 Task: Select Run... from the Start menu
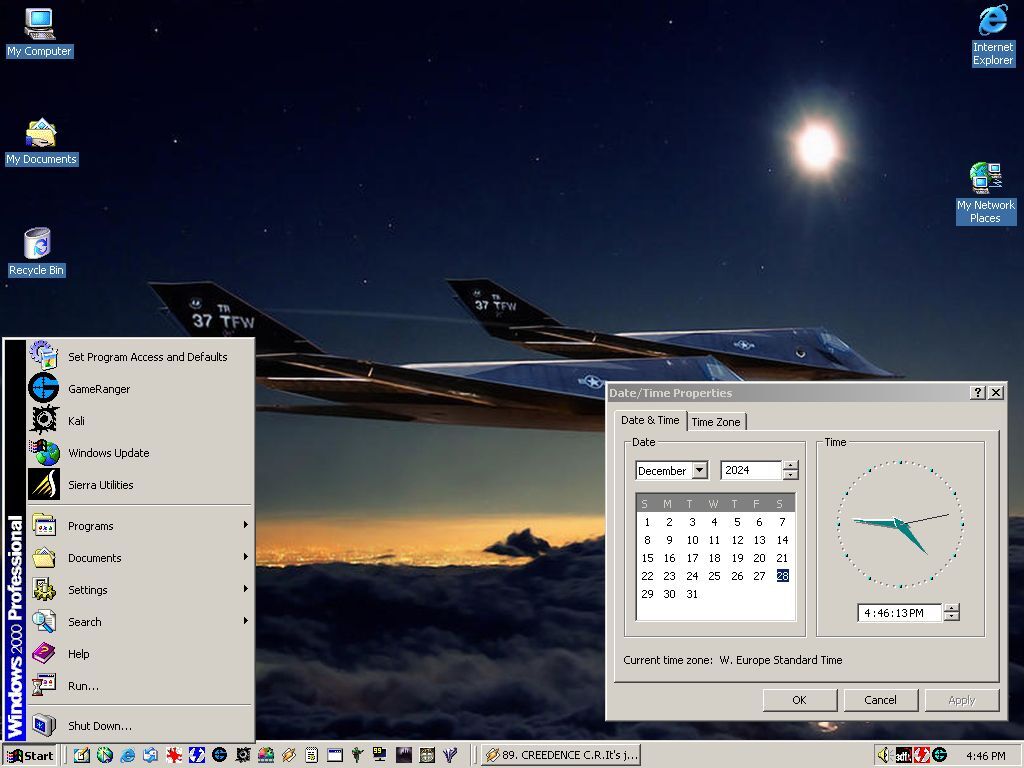point(83,686)
